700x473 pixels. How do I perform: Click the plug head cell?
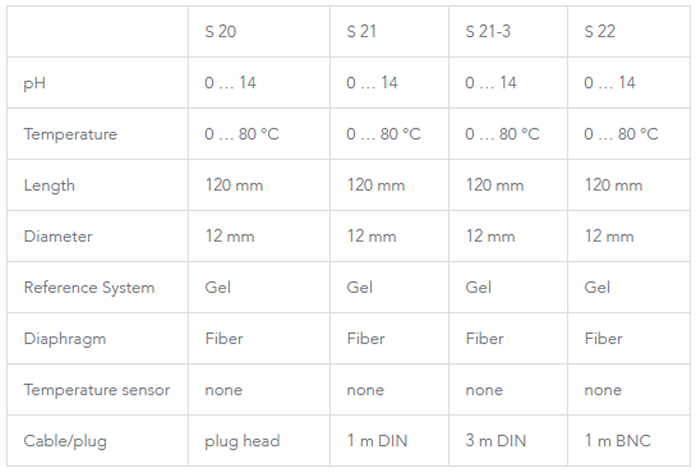coord(241,440)
